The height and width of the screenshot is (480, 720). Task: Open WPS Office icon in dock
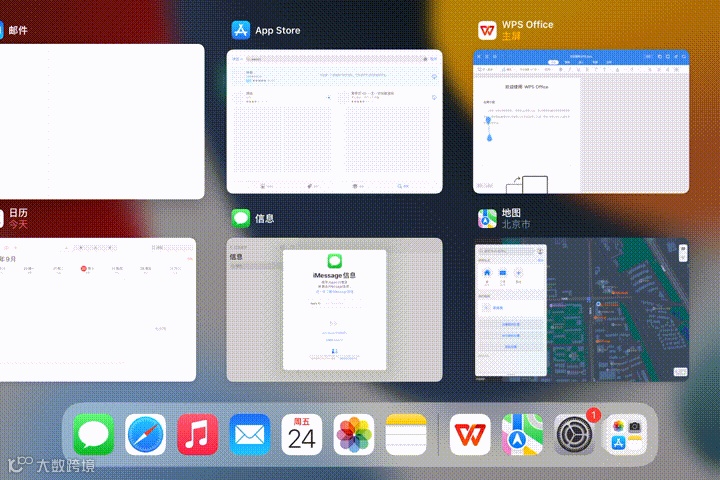coord(470,434)
